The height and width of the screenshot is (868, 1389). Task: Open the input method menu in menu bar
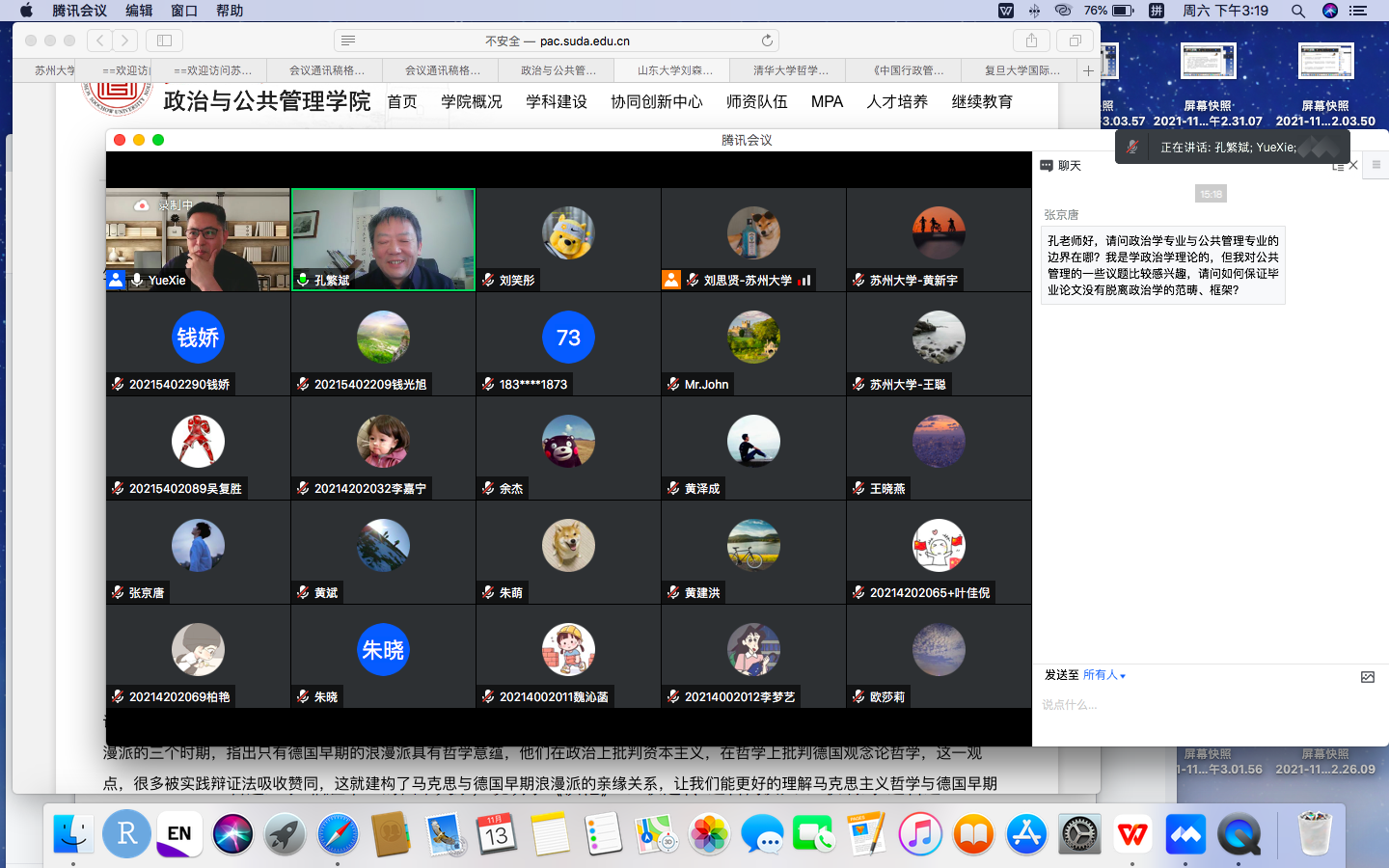1156,11
